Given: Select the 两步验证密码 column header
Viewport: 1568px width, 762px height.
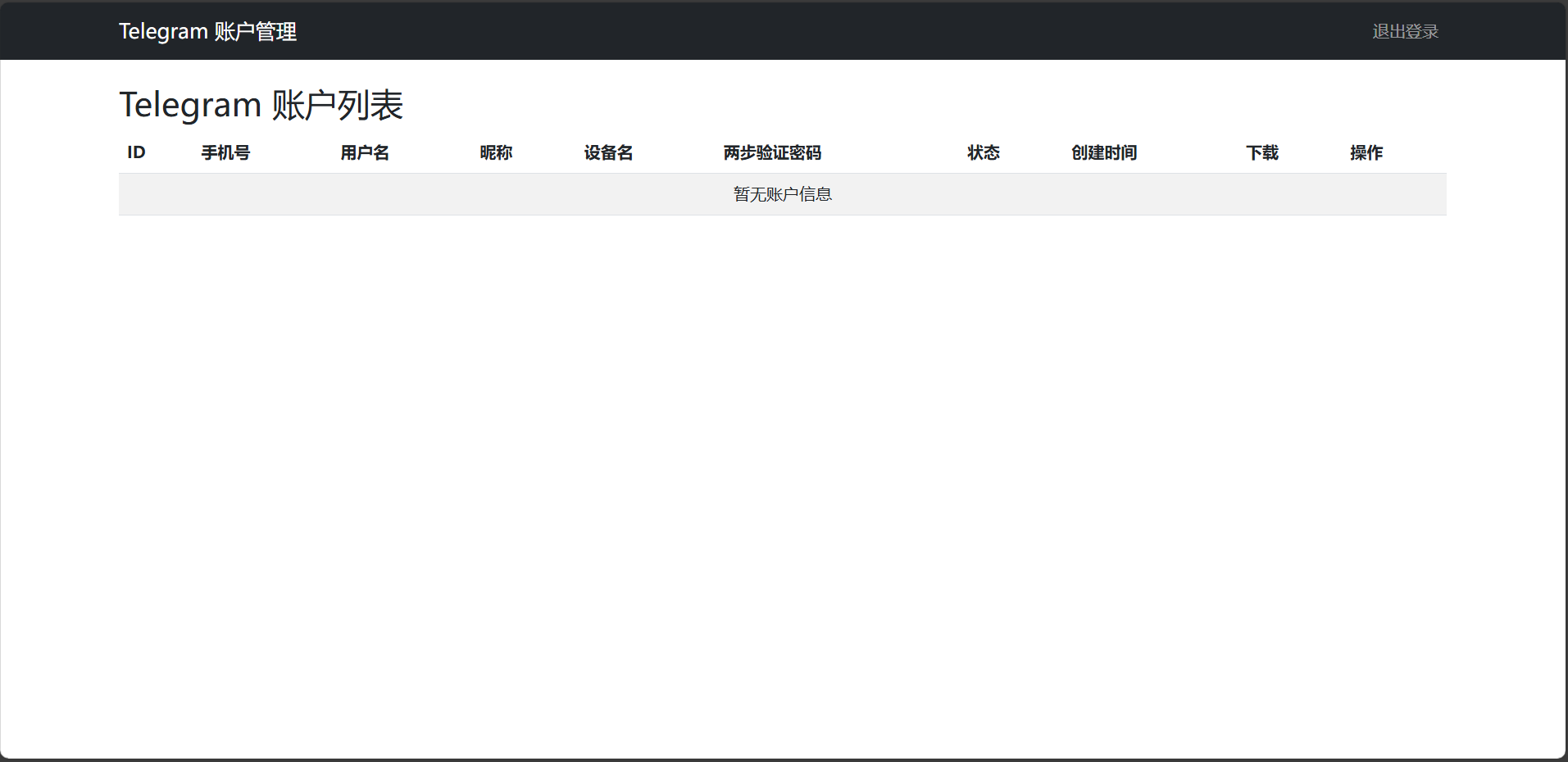Looking at the screenshot, I should click(x=772, y=152).
